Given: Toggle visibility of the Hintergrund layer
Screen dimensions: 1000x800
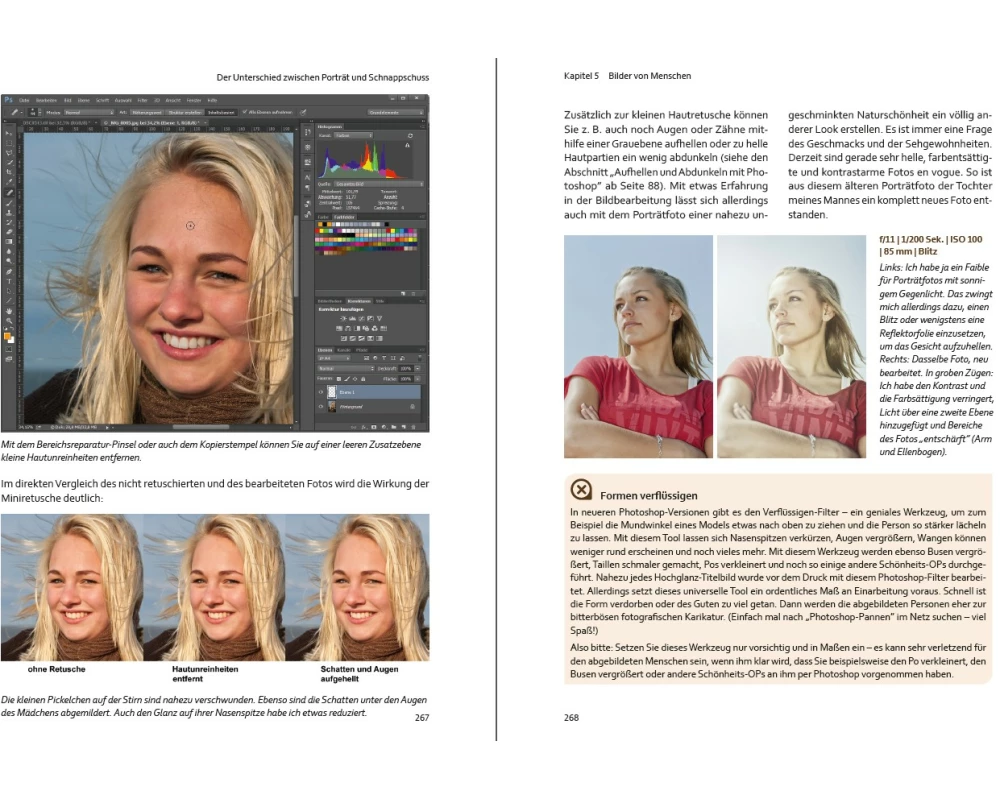Looking at the screenshot, I should tap(322, 408).
